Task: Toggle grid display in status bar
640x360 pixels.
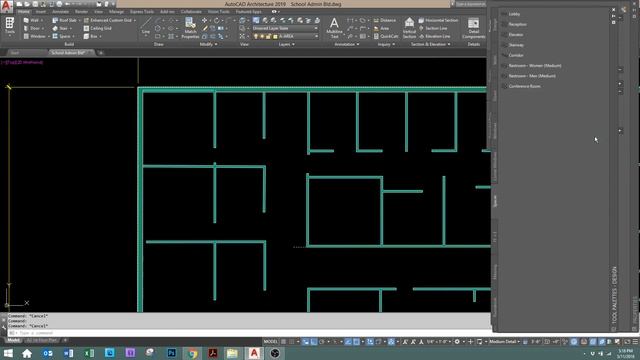Action: click(284, 342)
